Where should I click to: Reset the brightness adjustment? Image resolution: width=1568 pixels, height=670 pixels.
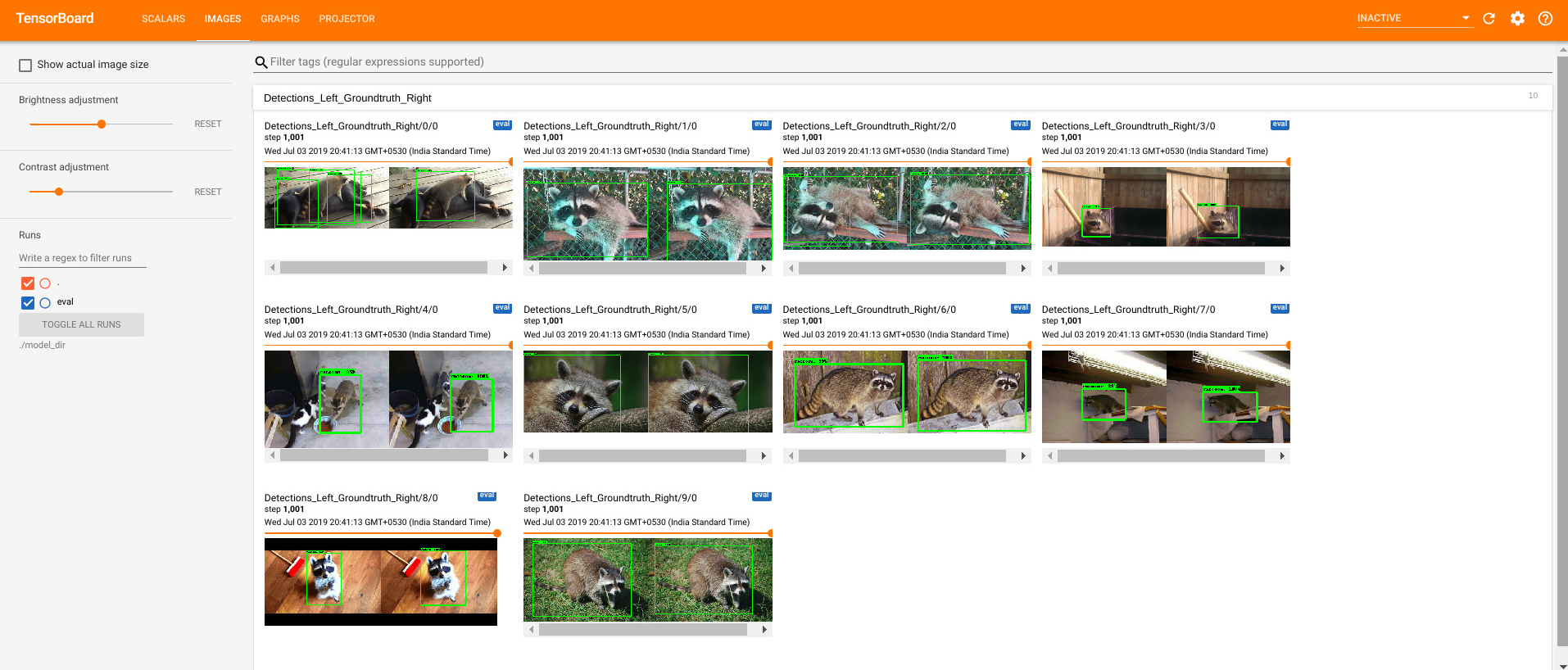208,124
